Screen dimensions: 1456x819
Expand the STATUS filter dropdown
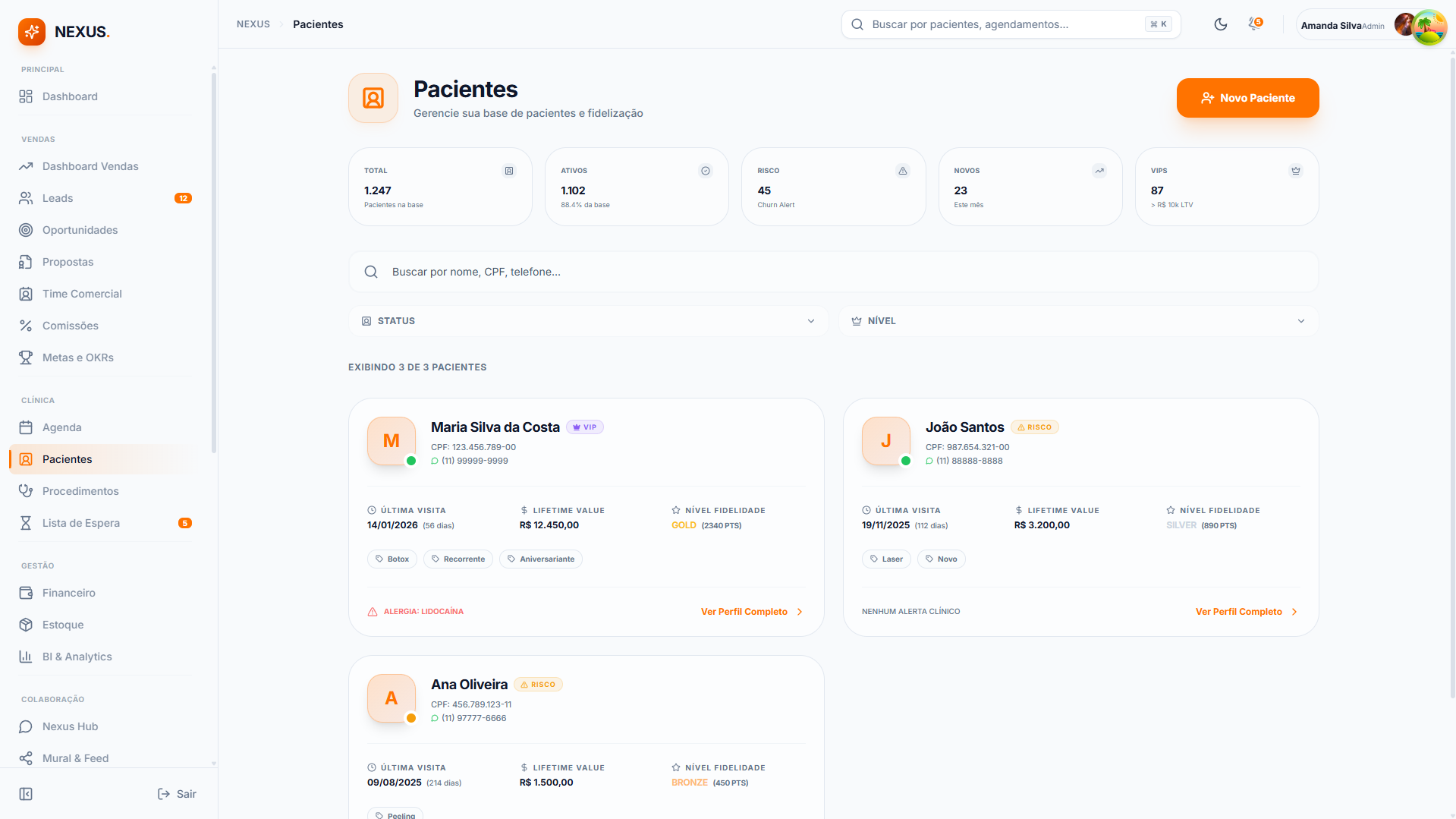(x=588, y=321)
